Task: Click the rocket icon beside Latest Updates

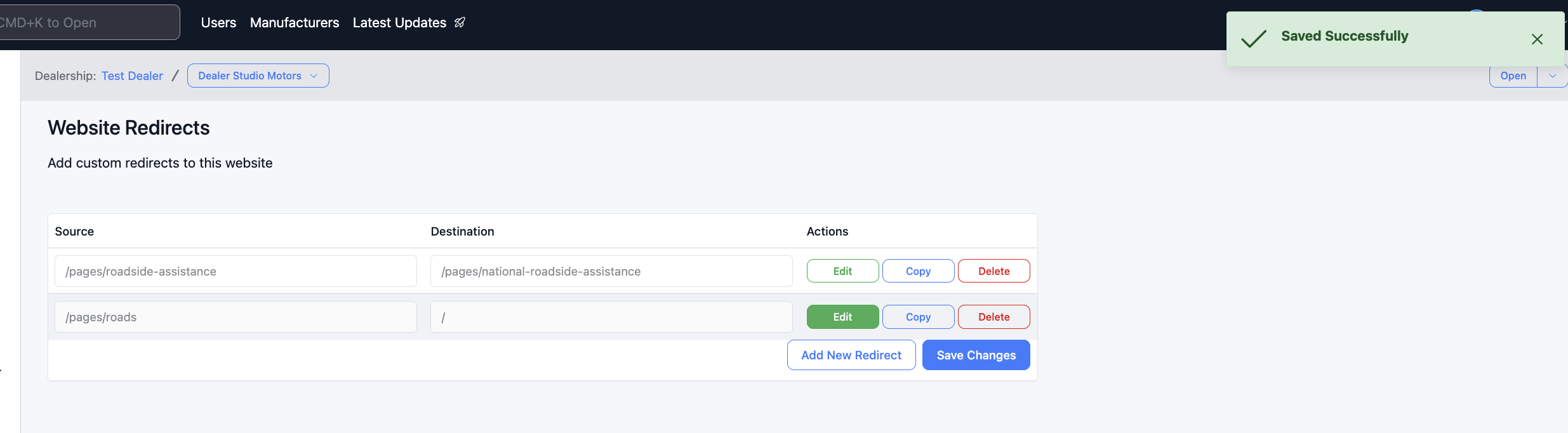Action: [460, 23]
